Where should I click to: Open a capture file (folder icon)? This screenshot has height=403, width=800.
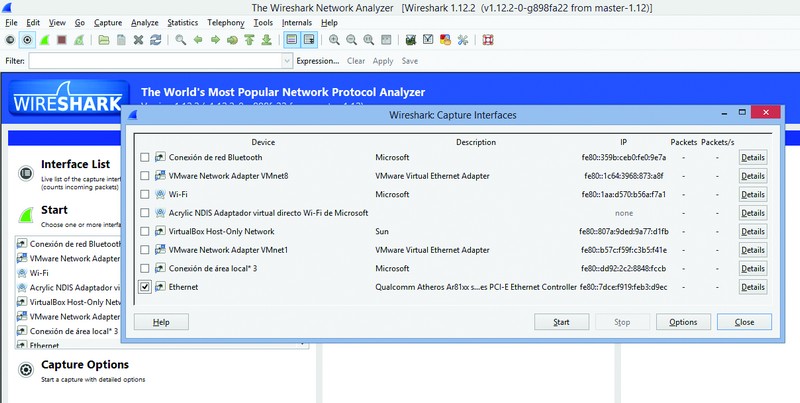(x=104, y=40)
